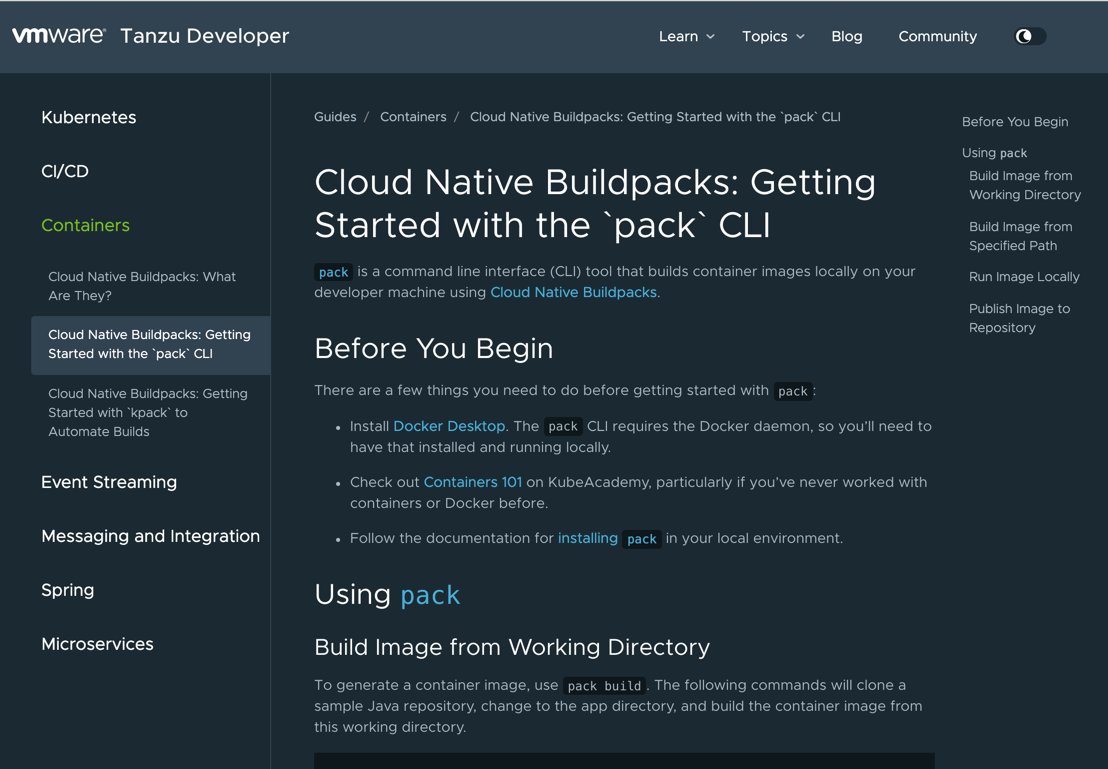The height and width of the screenshot is (769, 1108).
Task: Open sidebar guide 'Getting Started with the pack CLI'
Action: tap(149, 344)
